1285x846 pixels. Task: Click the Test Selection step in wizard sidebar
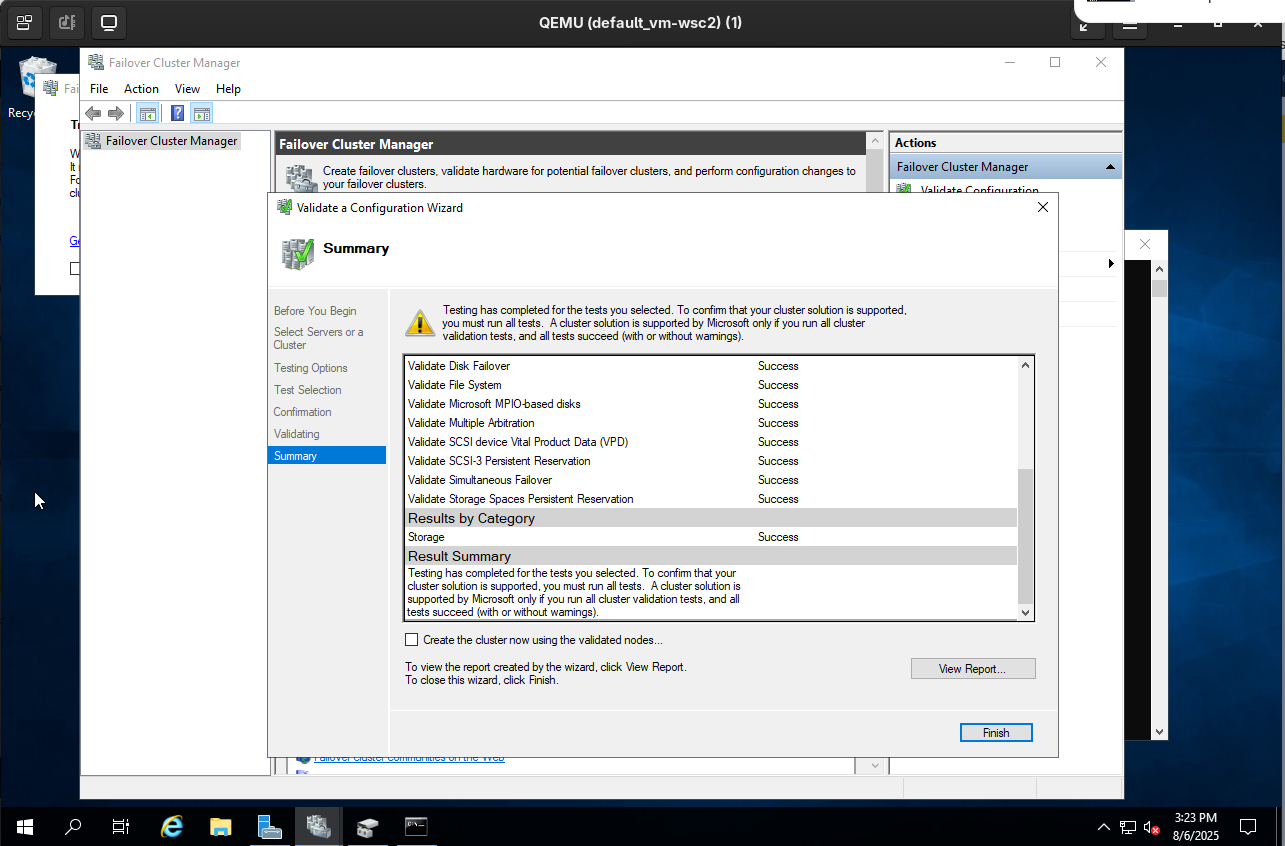click(308, 390)
